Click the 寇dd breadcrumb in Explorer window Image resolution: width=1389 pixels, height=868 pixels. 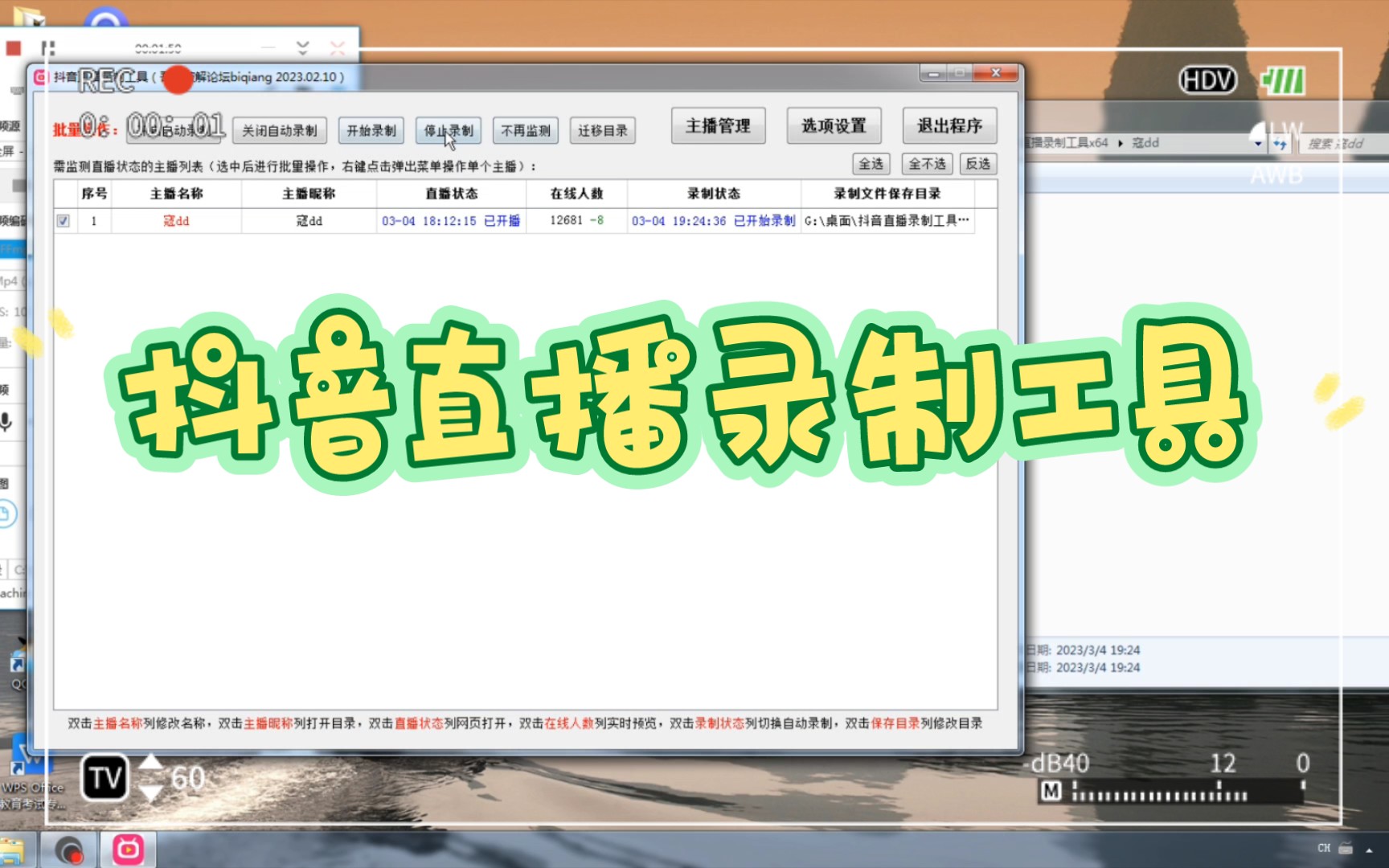coord(1145,143)
